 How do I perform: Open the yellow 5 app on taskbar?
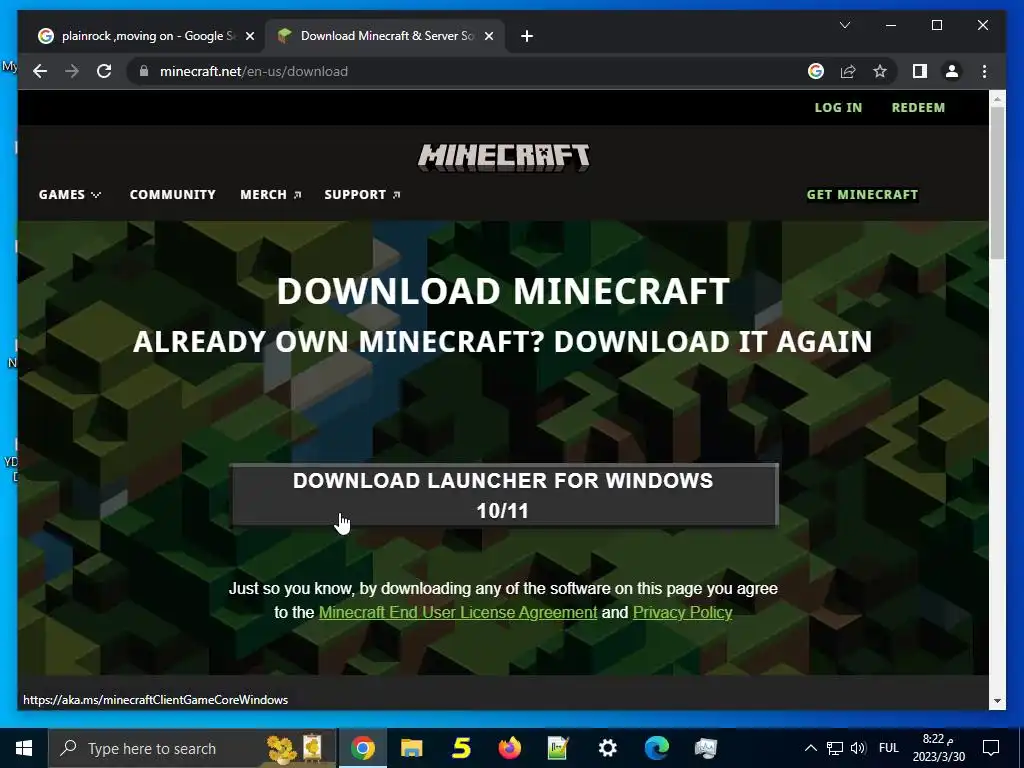461,748
